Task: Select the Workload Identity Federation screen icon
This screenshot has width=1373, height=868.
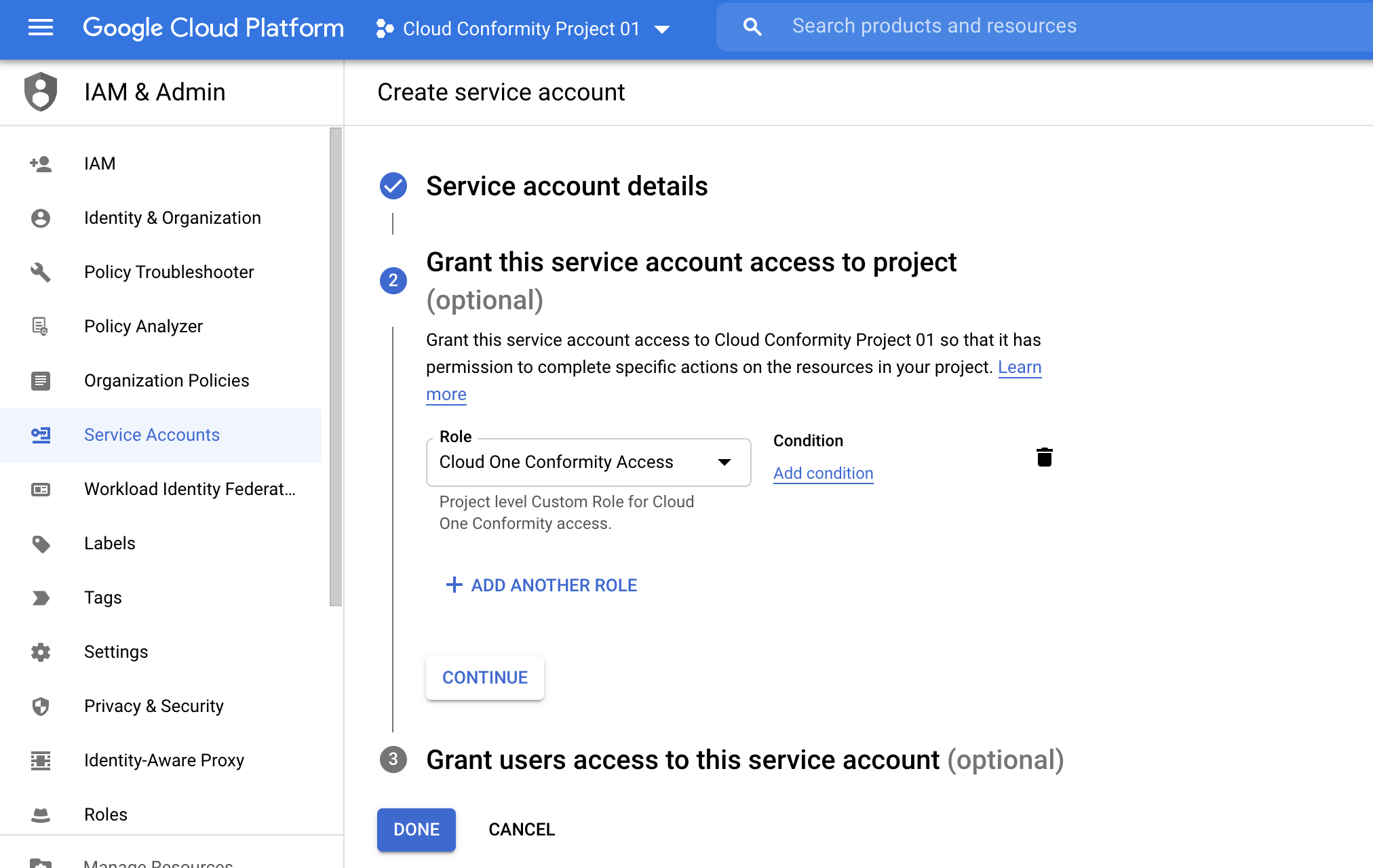Action: [x=40, y=489]
